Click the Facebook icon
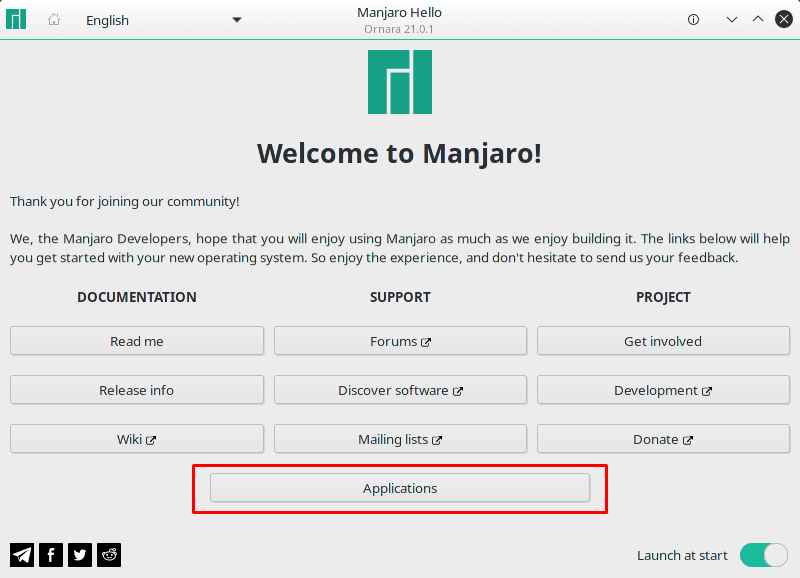This screenshot has height=578, width=800. [51, 554]
